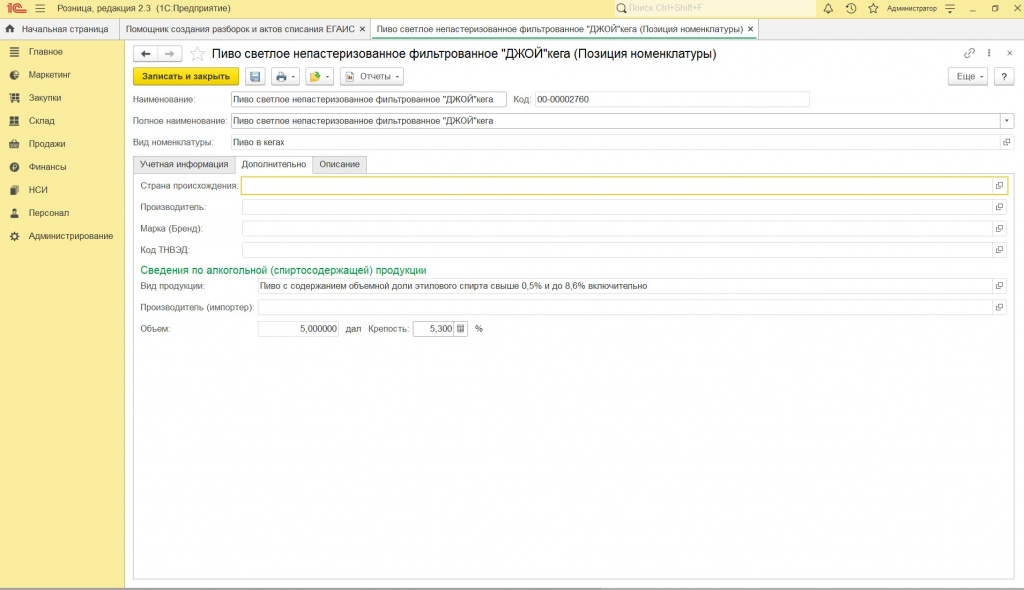Open calculator button in Крепость field
This screenshot has height=590, width=1024.
[x=460, y=329]
